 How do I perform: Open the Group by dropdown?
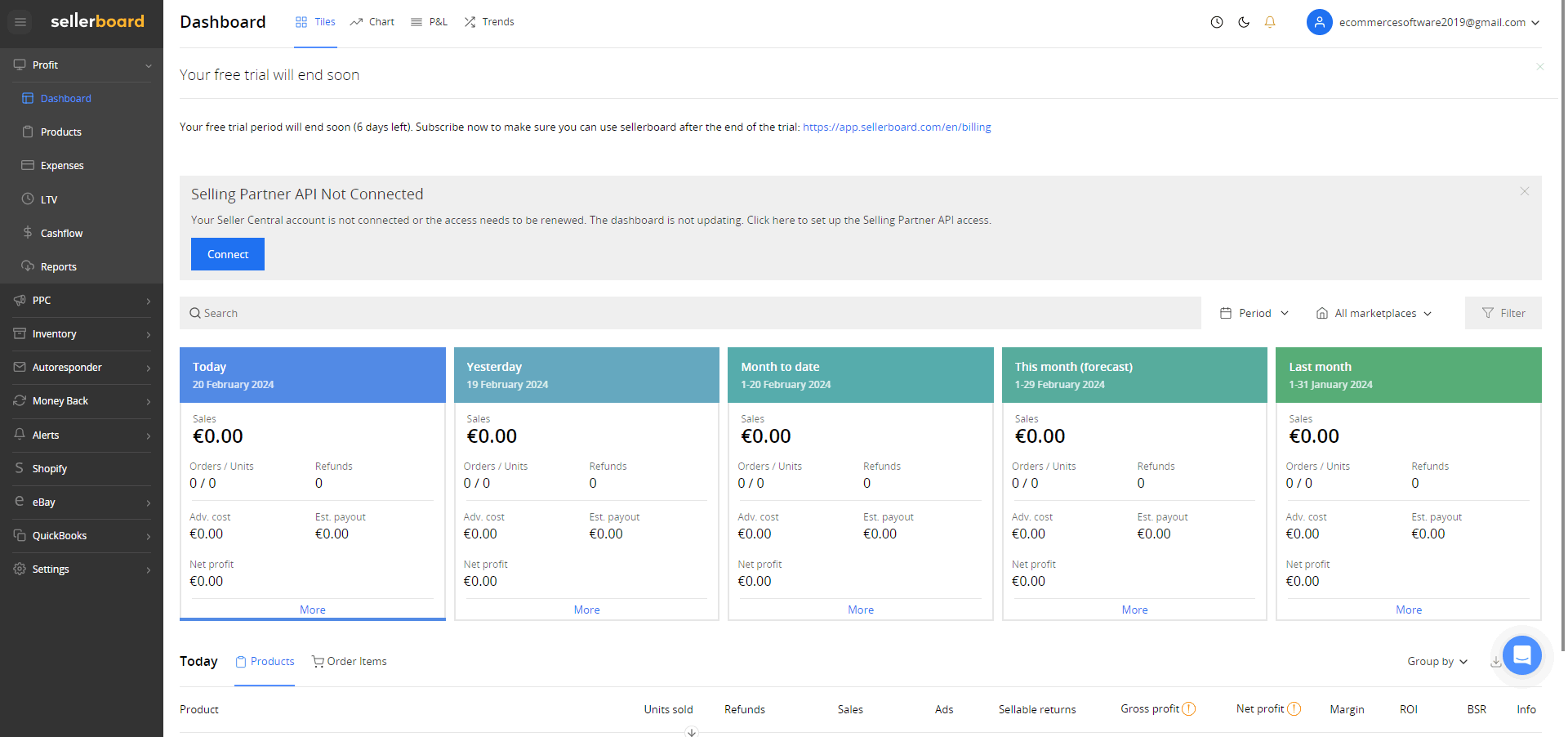pos(1437,662)
